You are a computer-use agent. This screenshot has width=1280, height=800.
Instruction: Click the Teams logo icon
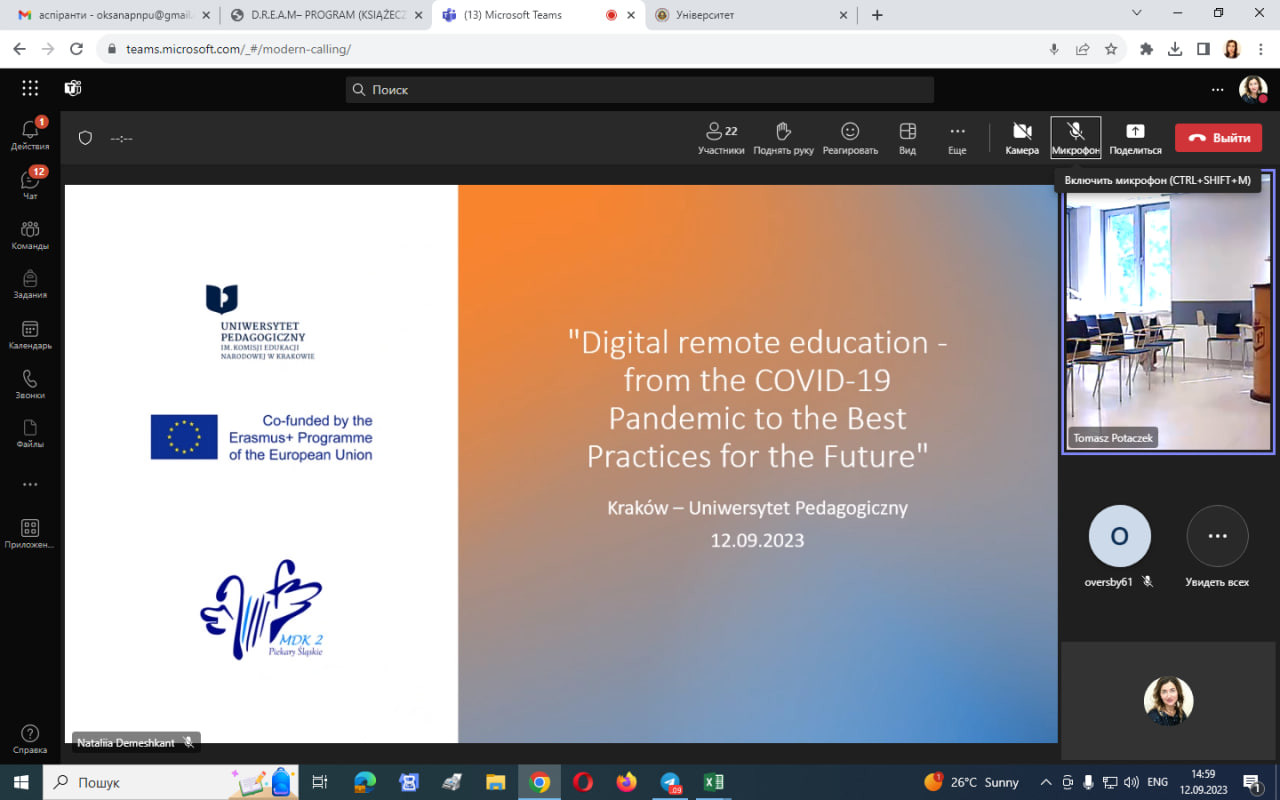point(73,88)
